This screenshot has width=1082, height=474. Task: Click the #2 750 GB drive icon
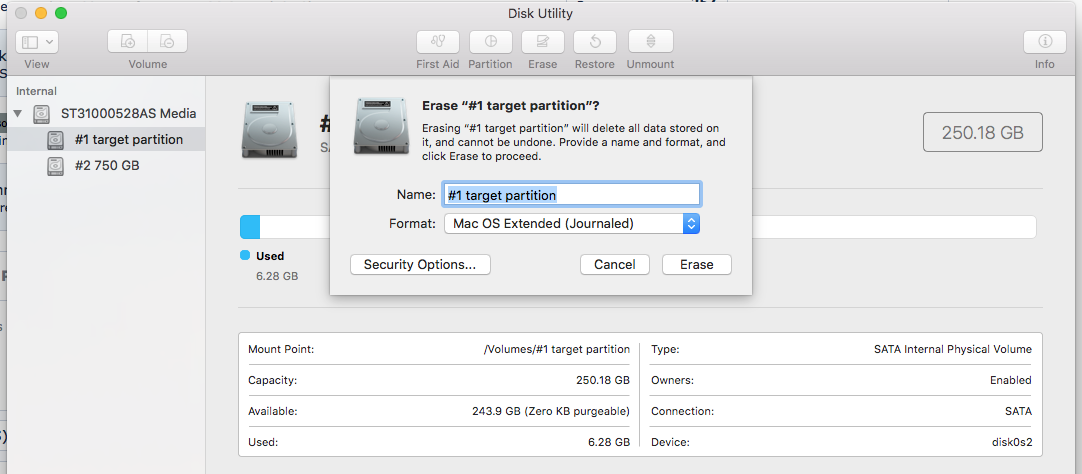[56, 166]
